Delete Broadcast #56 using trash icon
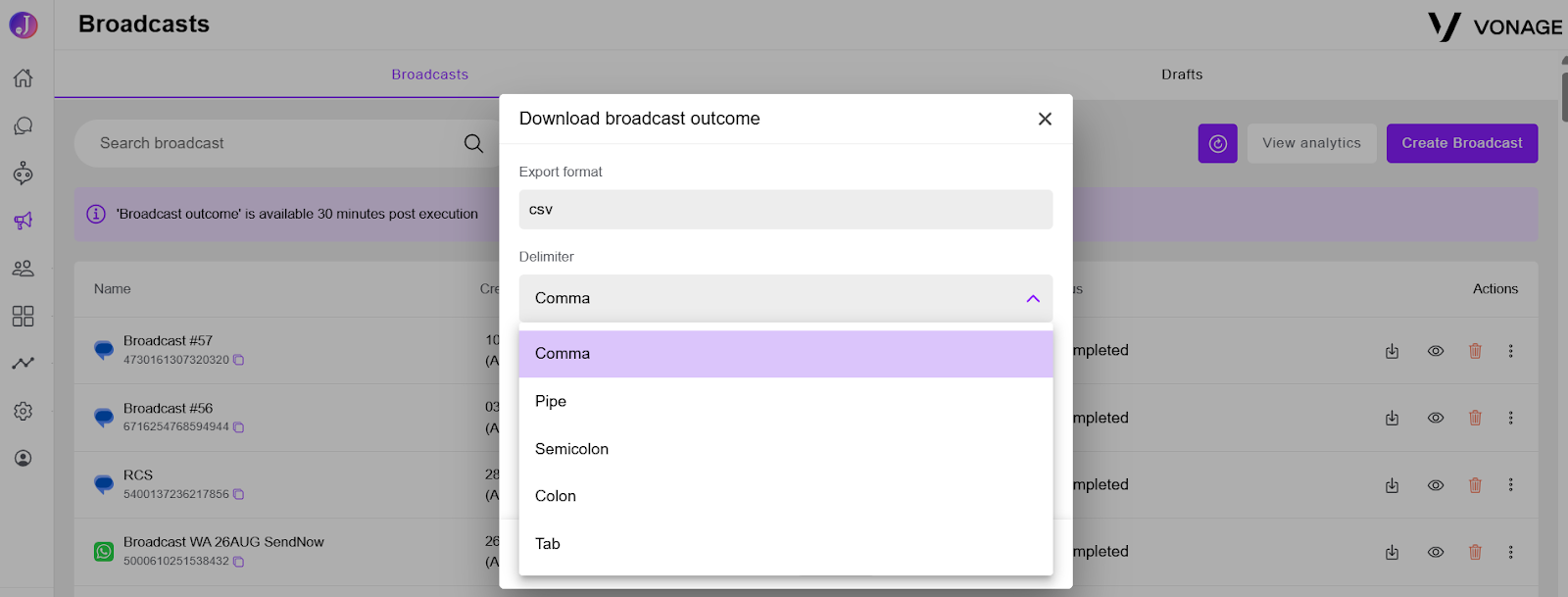The width and height of the screenshot is (1568, 597). click(x=1475, y=418)
